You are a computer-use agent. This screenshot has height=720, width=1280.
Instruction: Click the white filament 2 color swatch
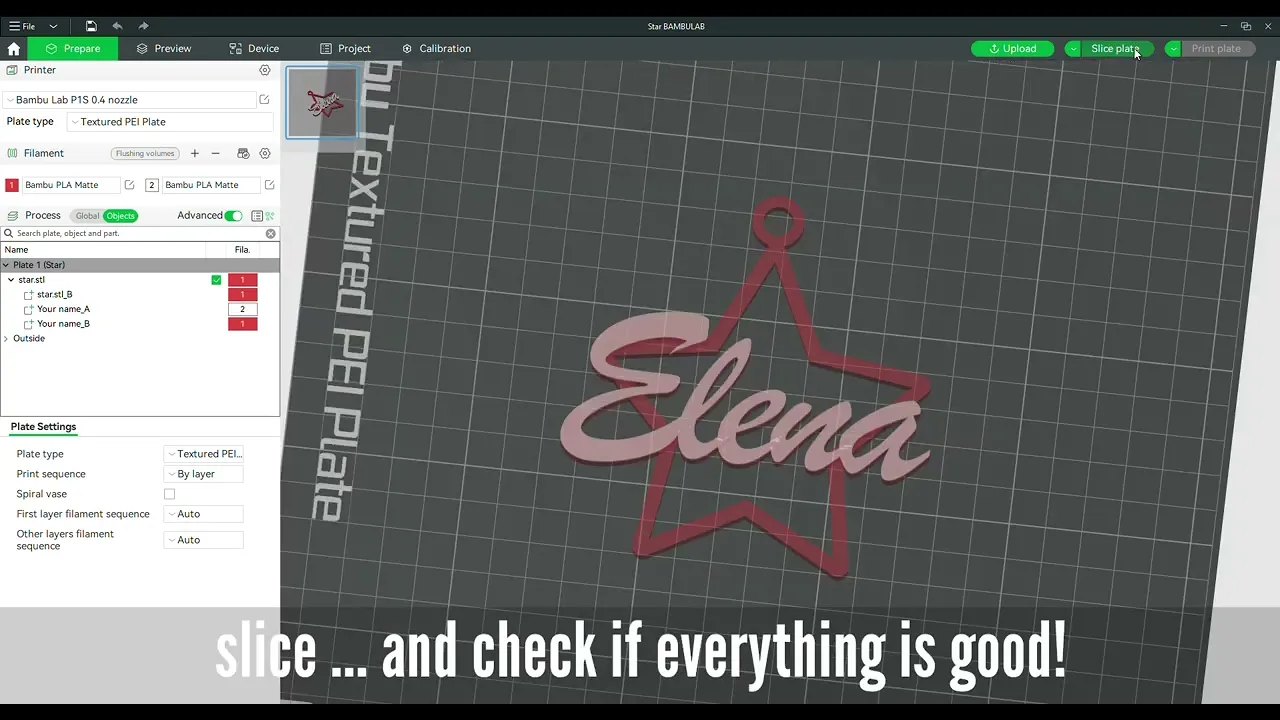click(152, 185)
